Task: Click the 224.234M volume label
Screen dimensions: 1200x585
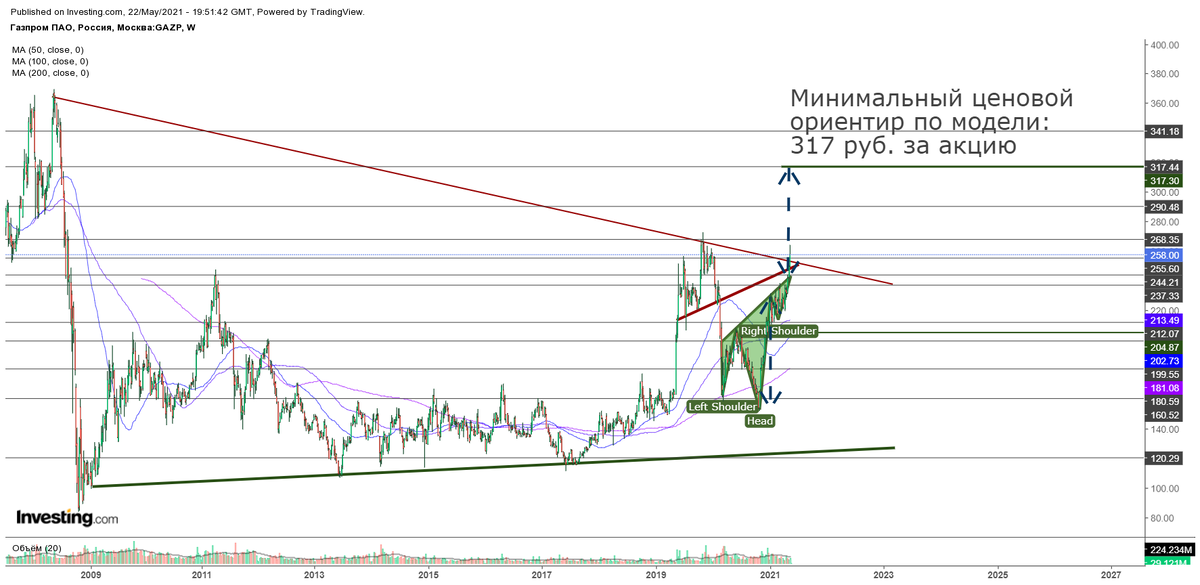Action: [x=1170, y=550]
